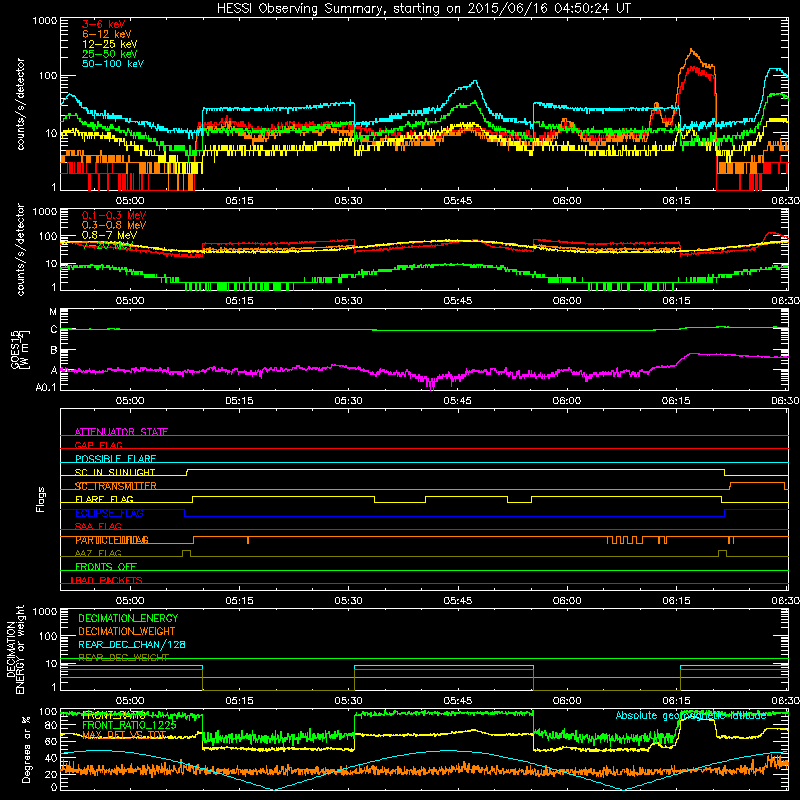Select the Degrees or % axis title
This screenshot has height=800, width=800.
26,749
